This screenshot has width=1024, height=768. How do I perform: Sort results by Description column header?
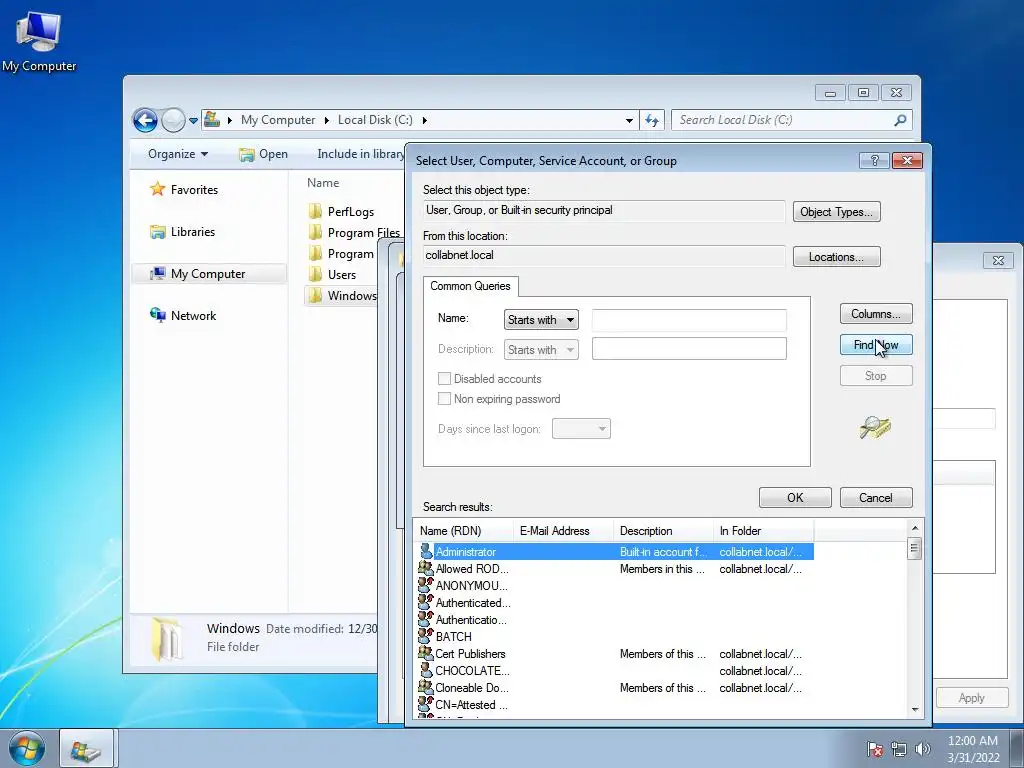point(664,531)
